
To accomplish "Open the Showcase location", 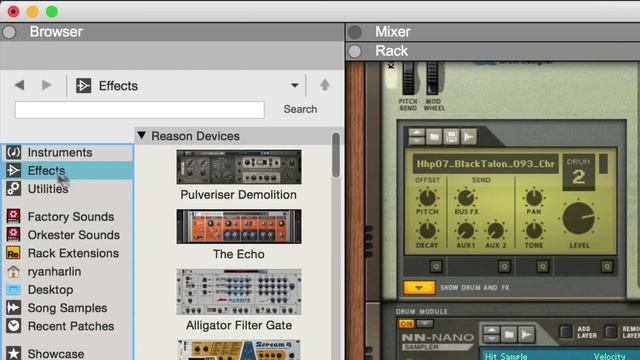I will (67, 353).
